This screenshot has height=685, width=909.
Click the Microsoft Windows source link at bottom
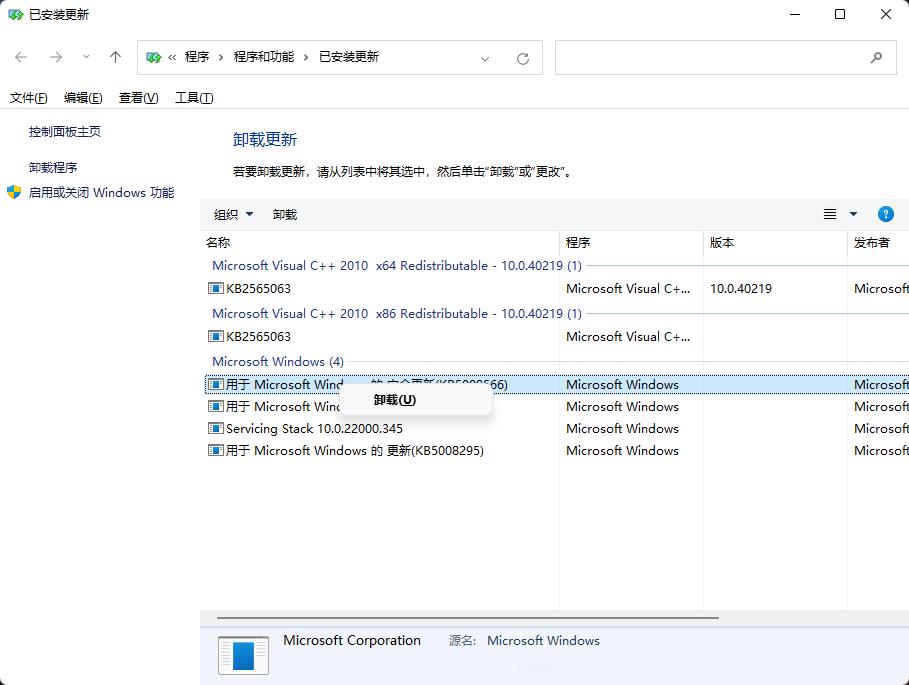[543, 640]
